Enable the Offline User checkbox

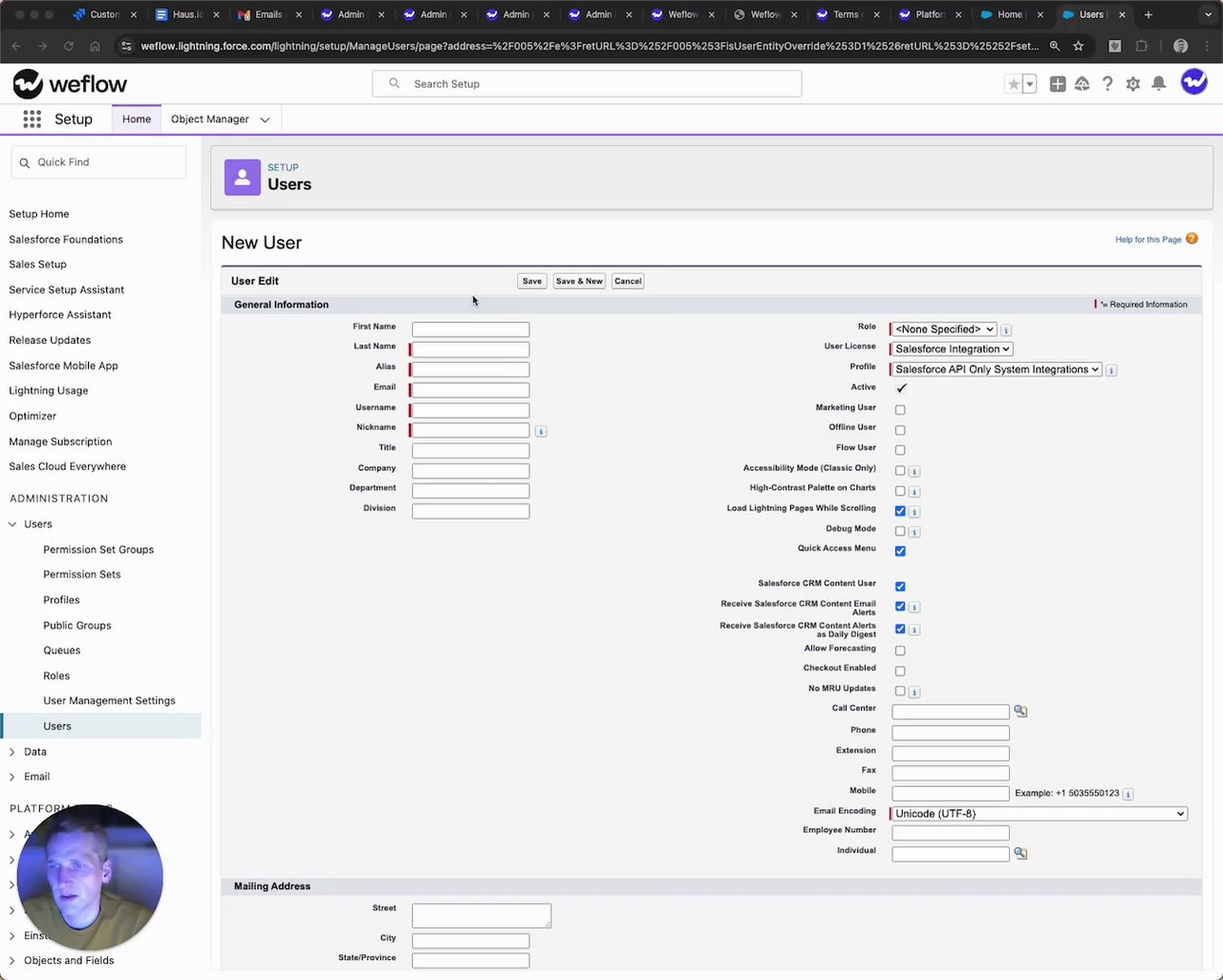(900, 430)
